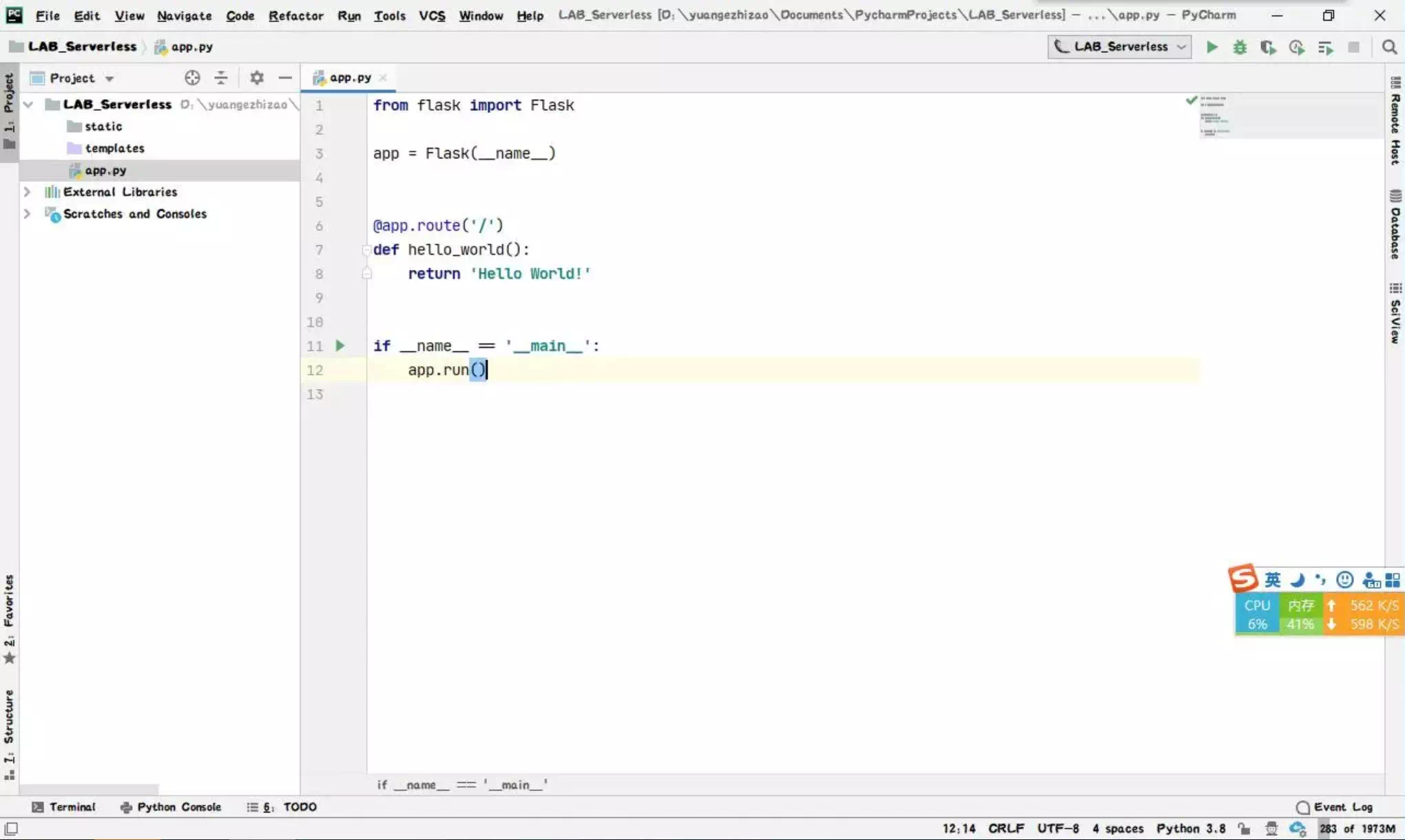Click the Debug run icon
The width and height of the screenshot is (1405, 840).
tap(1239, 47)
